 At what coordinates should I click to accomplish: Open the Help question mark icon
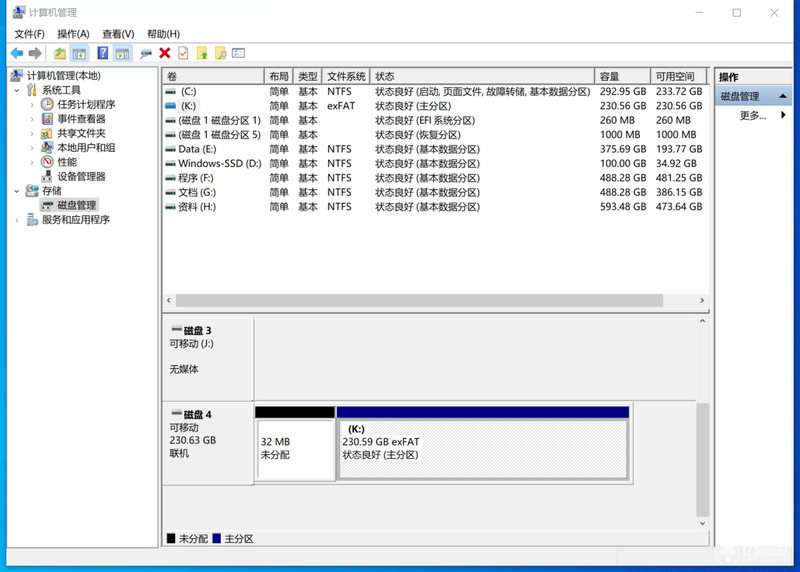click(103, 53)
